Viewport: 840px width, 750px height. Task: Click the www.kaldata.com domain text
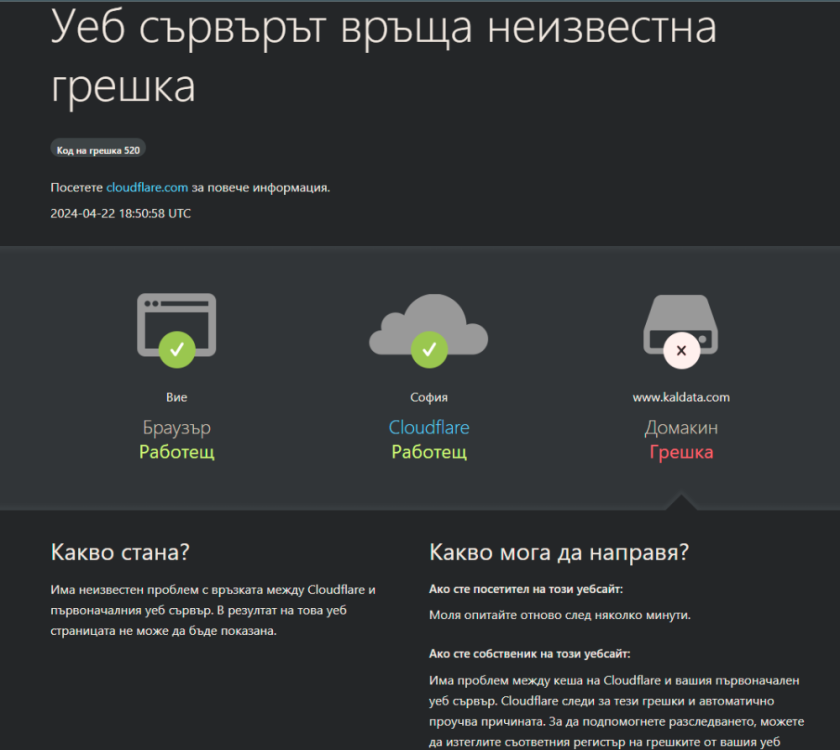click(x=681, y=397)
